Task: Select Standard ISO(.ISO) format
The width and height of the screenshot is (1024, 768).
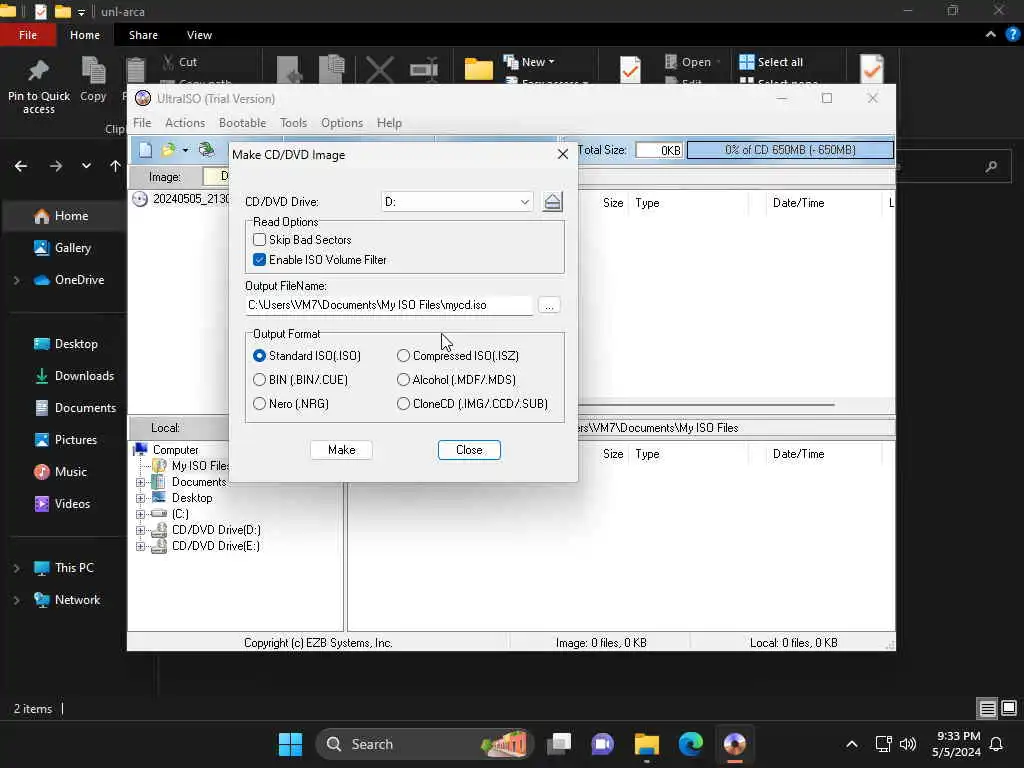Action: coord(259,356)
